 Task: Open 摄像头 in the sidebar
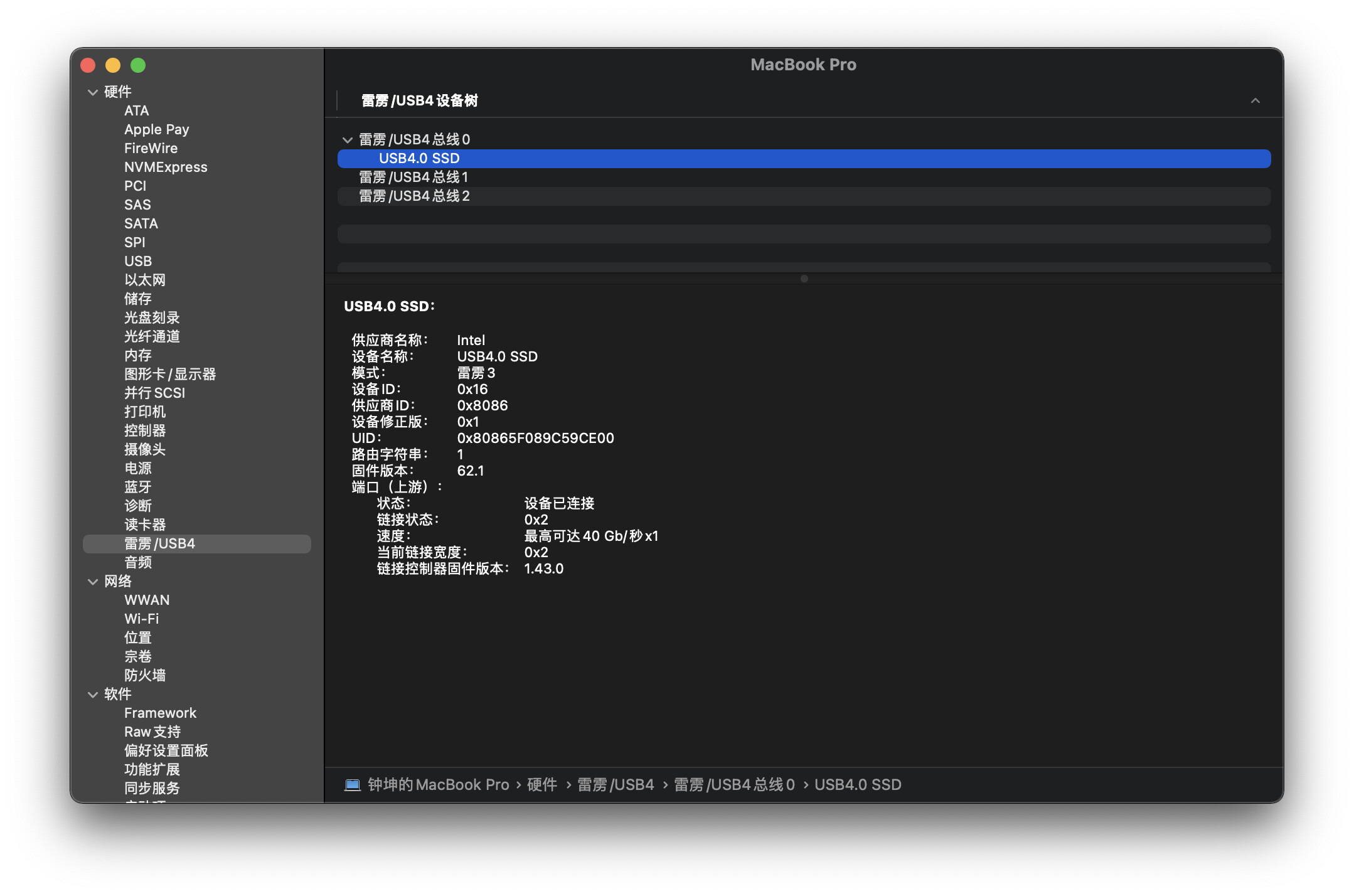pos(145,450)
